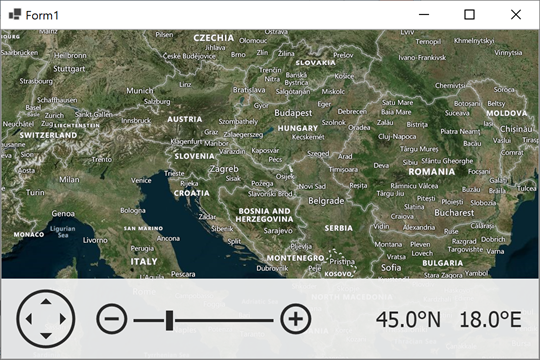The width and height of the screenshot is (540, 360).
Task: Click the SWITZERLAND country label
Action: click(x=48, y=135)
